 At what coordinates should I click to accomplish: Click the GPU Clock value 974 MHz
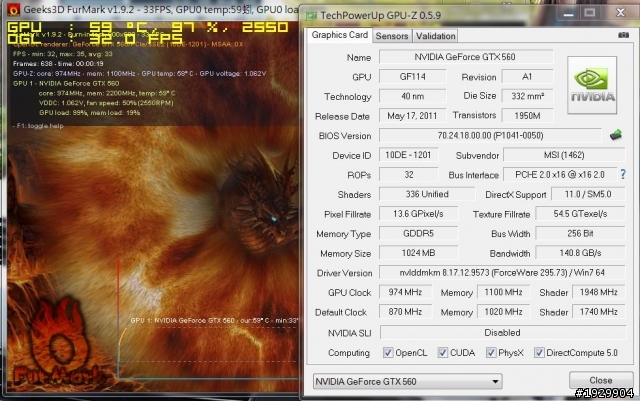pos(405,292)
